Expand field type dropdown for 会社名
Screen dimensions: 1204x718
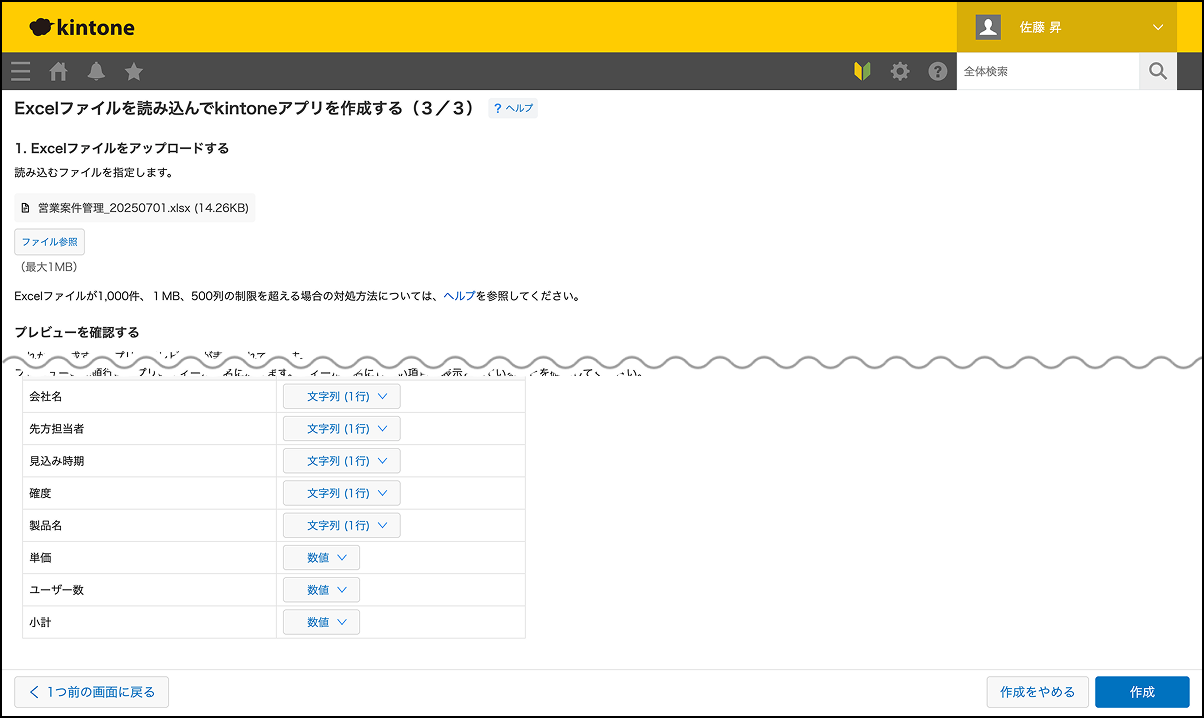341,397
